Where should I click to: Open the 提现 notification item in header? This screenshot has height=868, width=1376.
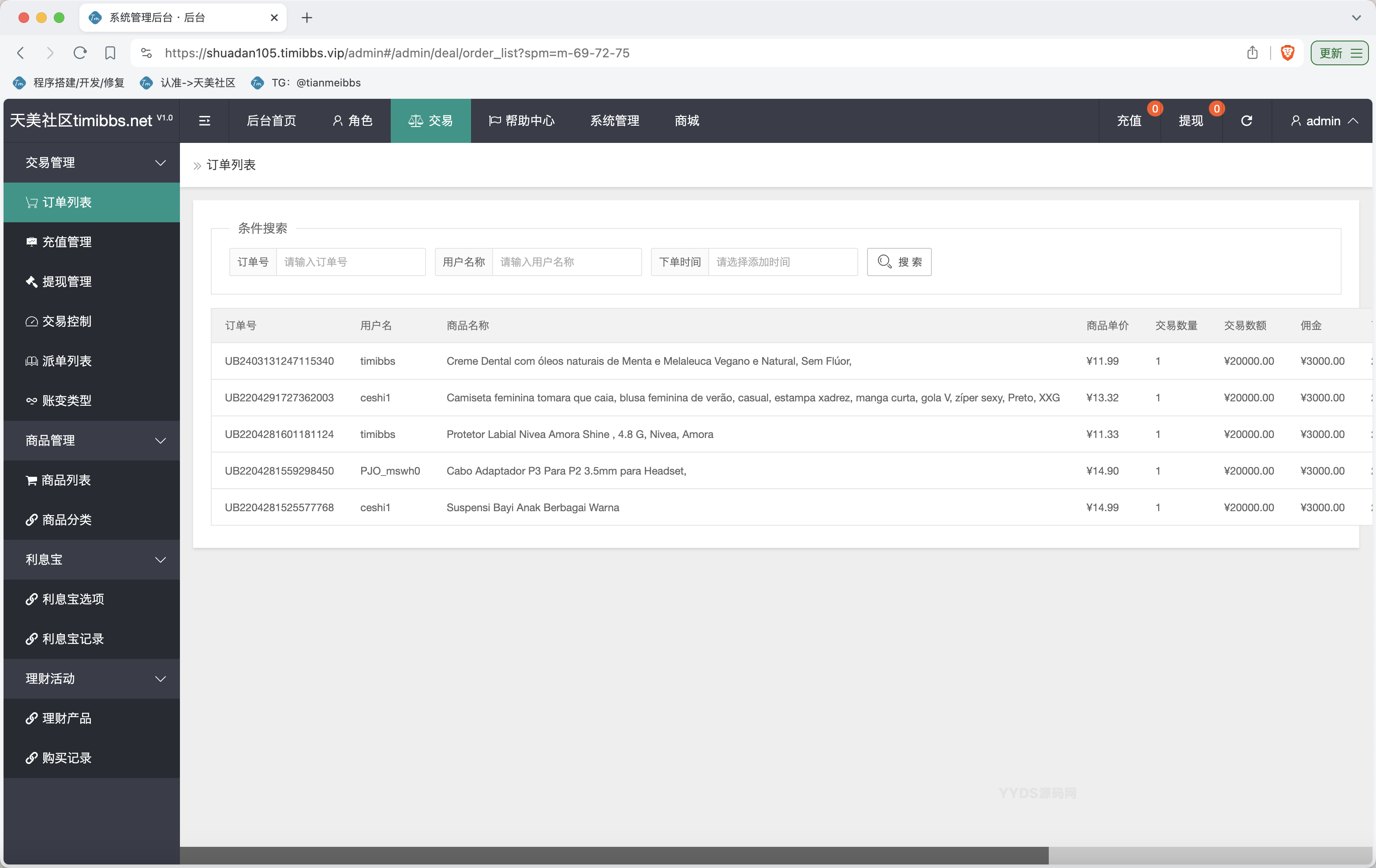click(x=1191, y=120)
